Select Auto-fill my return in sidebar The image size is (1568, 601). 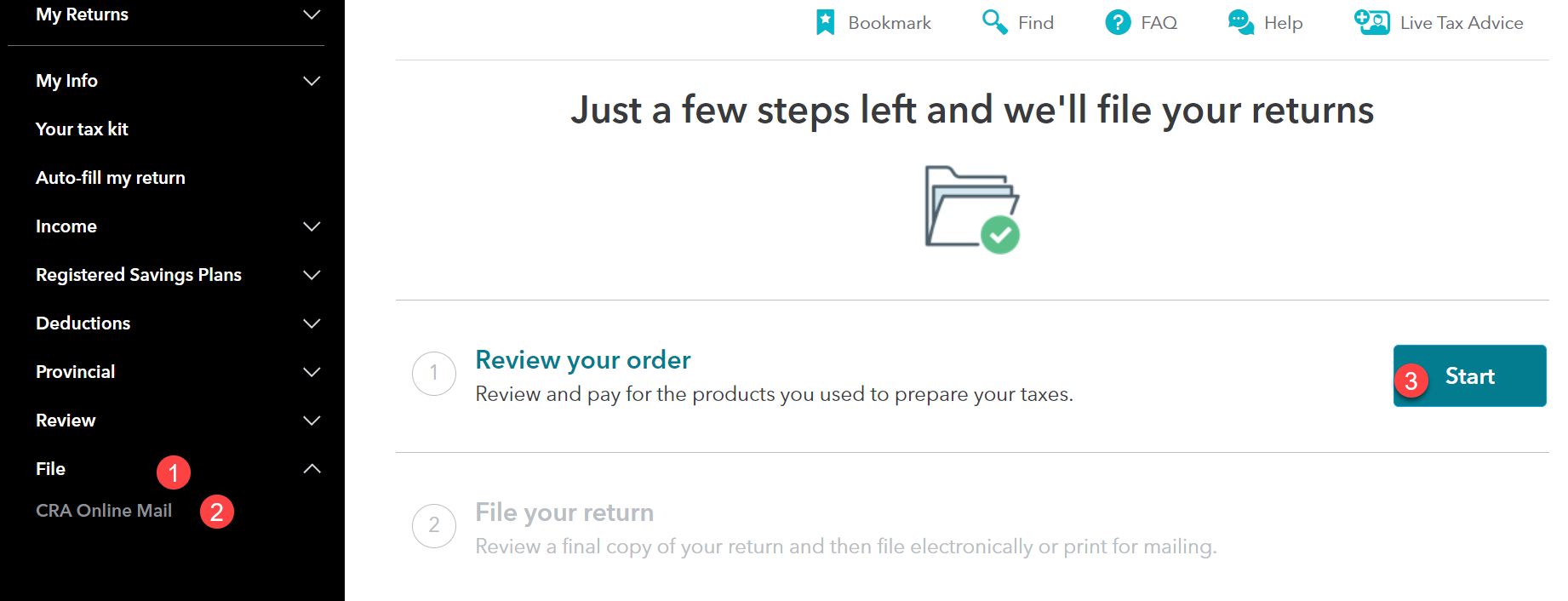coord(111,178)
